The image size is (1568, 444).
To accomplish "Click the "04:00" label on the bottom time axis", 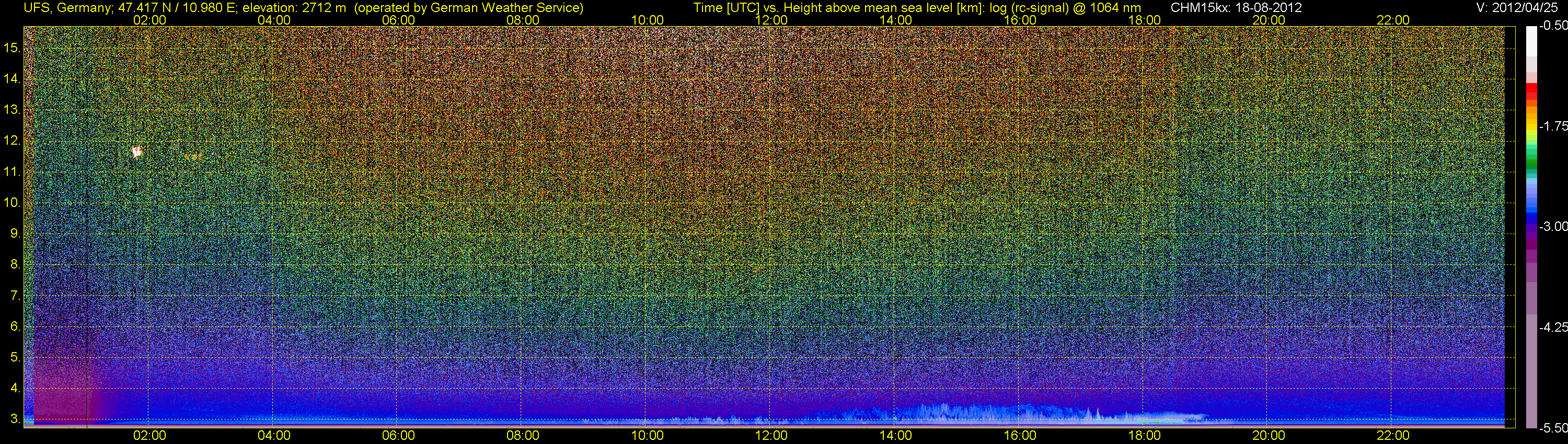I will tap(274, 436).
